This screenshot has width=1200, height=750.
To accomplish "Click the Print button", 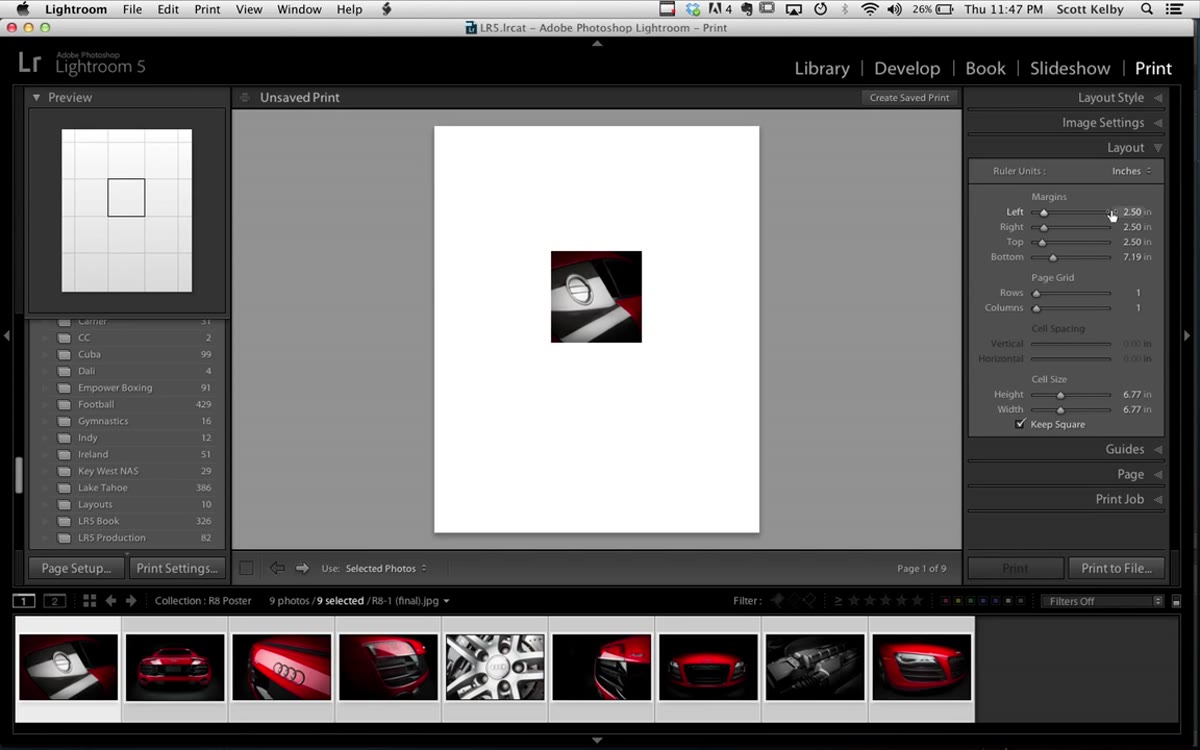I will 1015,568.
